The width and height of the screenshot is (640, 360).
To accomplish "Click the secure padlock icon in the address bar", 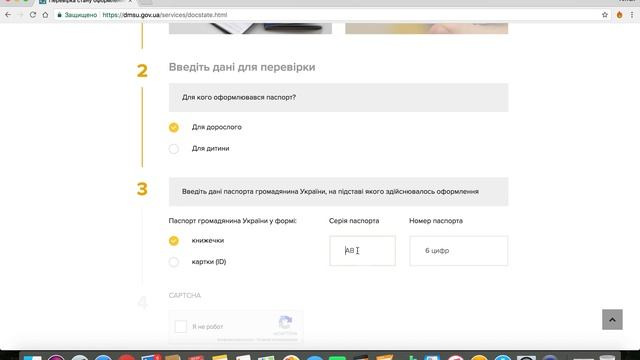I will (60, 15).
